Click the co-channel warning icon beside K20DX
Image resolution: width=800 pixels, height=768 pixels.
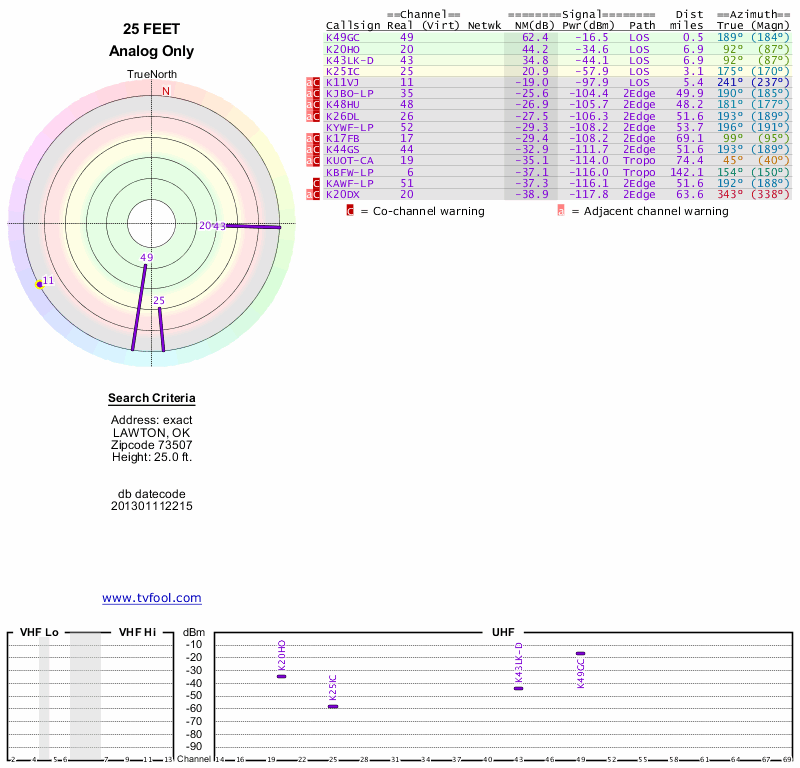[317, 194]
